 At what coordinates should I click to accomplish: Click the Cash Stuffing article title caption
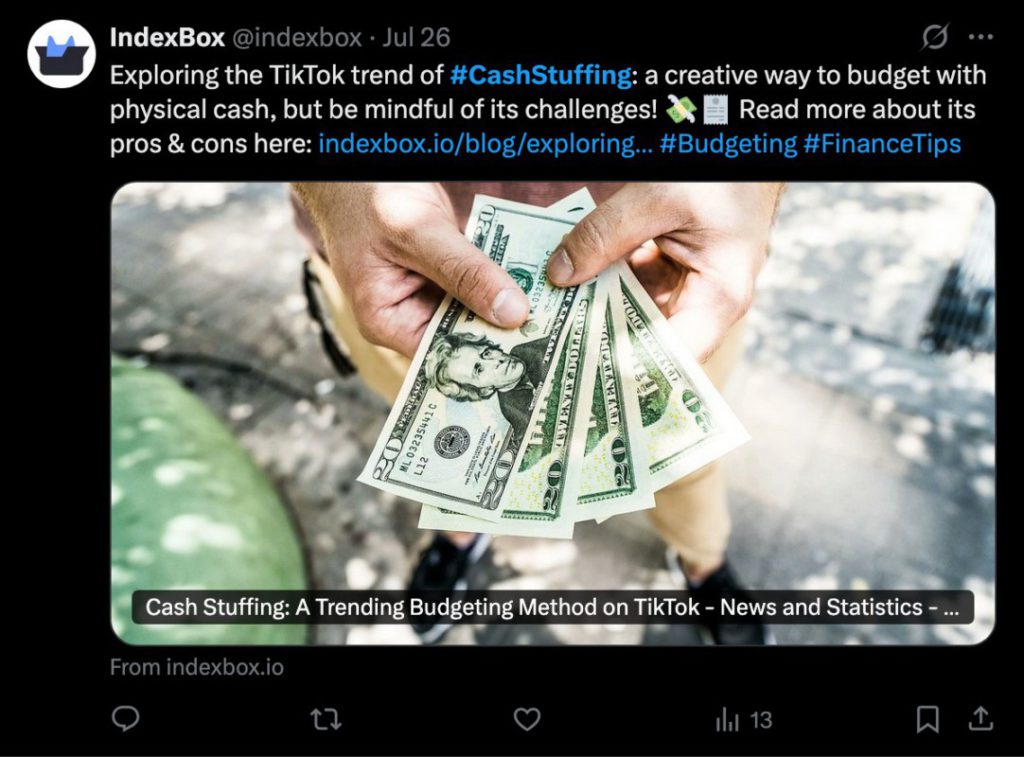tap(552, 607)
